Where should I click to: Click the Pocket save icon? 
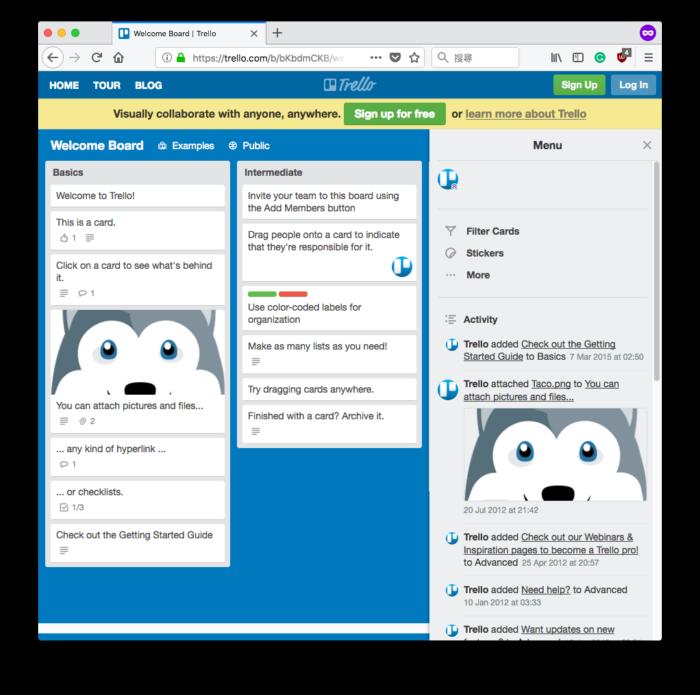(x=395, y=58)
